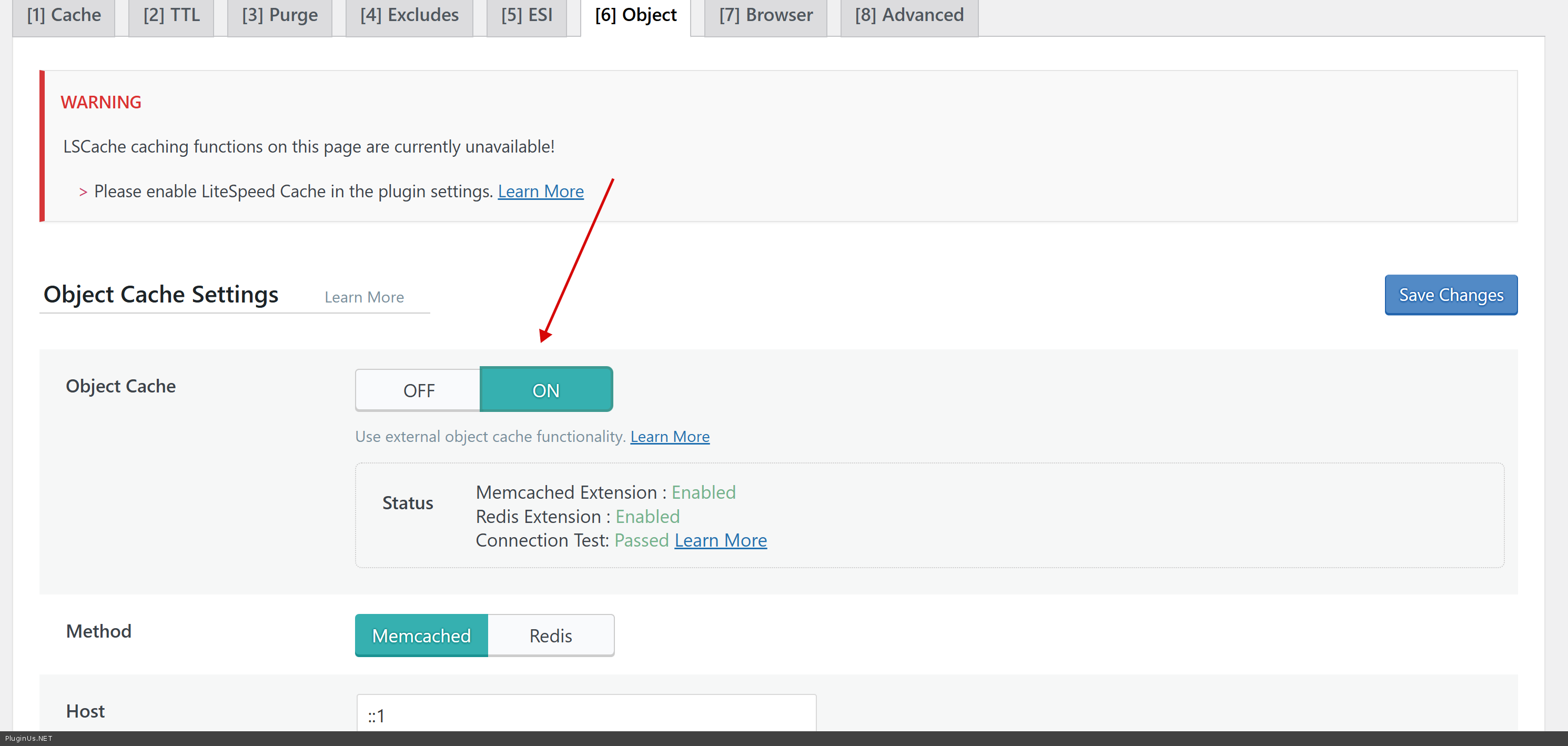Open the [5] ESI tab

pos(527,15)
